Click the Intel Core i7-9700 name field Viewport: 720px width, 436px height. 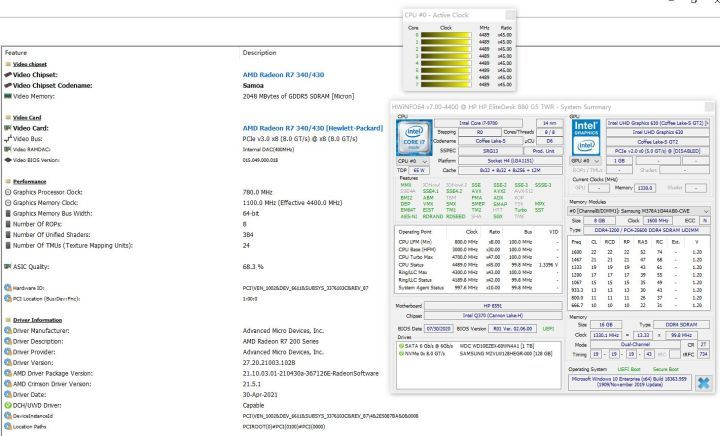point(478,123)
